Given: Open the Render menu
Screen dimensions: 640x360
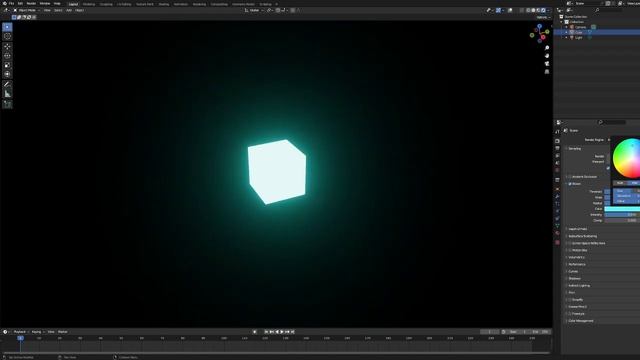Looking at the screenshot, I should click(x=31, y=3).
